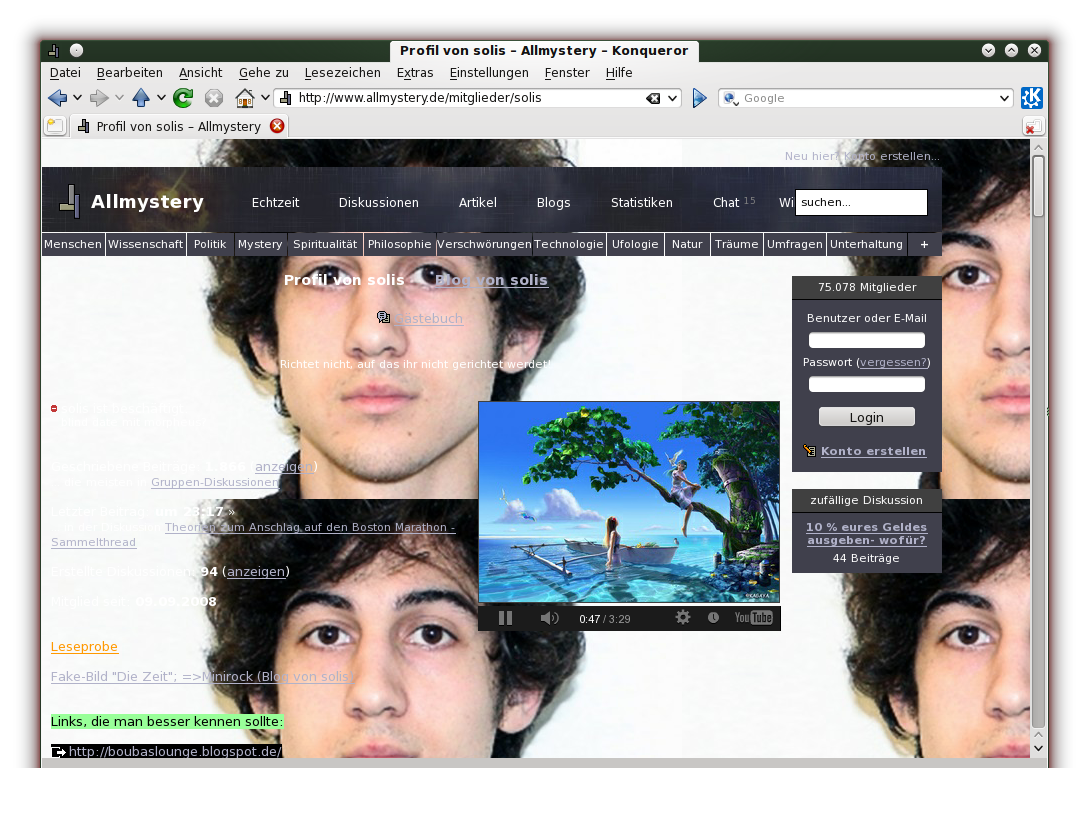This screenshot has width=1089, height=823.
Task: Click the video picture to pause
Action: tap(629, 501)
